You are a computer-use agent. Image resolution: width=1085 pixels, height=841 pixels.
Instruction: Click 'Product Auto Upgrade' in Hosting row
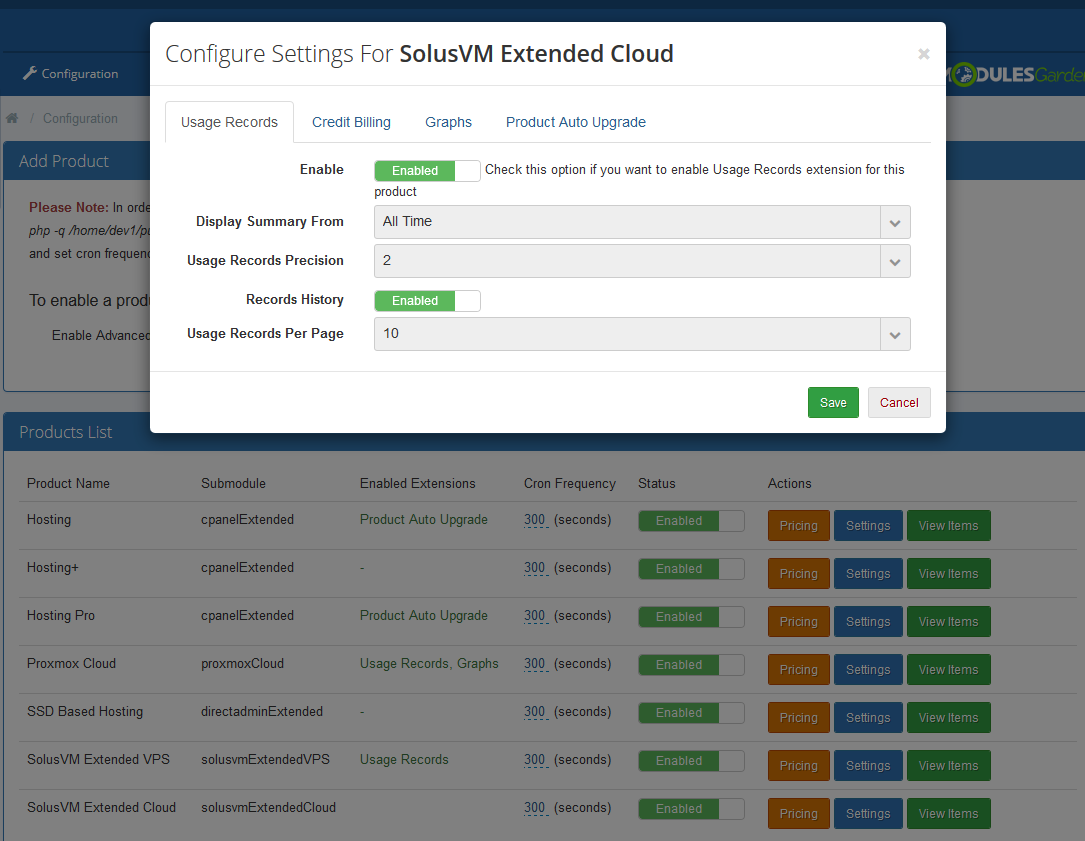(423, 520)
